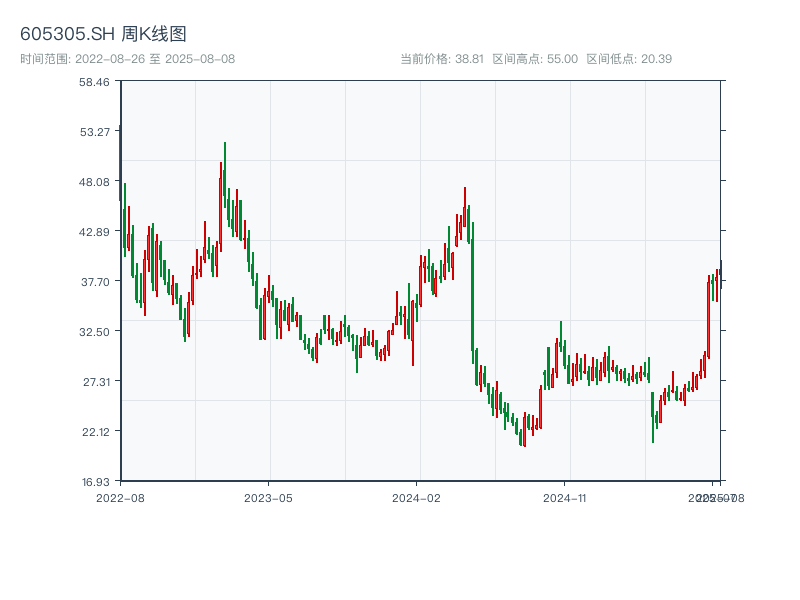800x600 pixels.
Task: Click the 2023-05 x-axis date label
Action: [x=268, y=497]
